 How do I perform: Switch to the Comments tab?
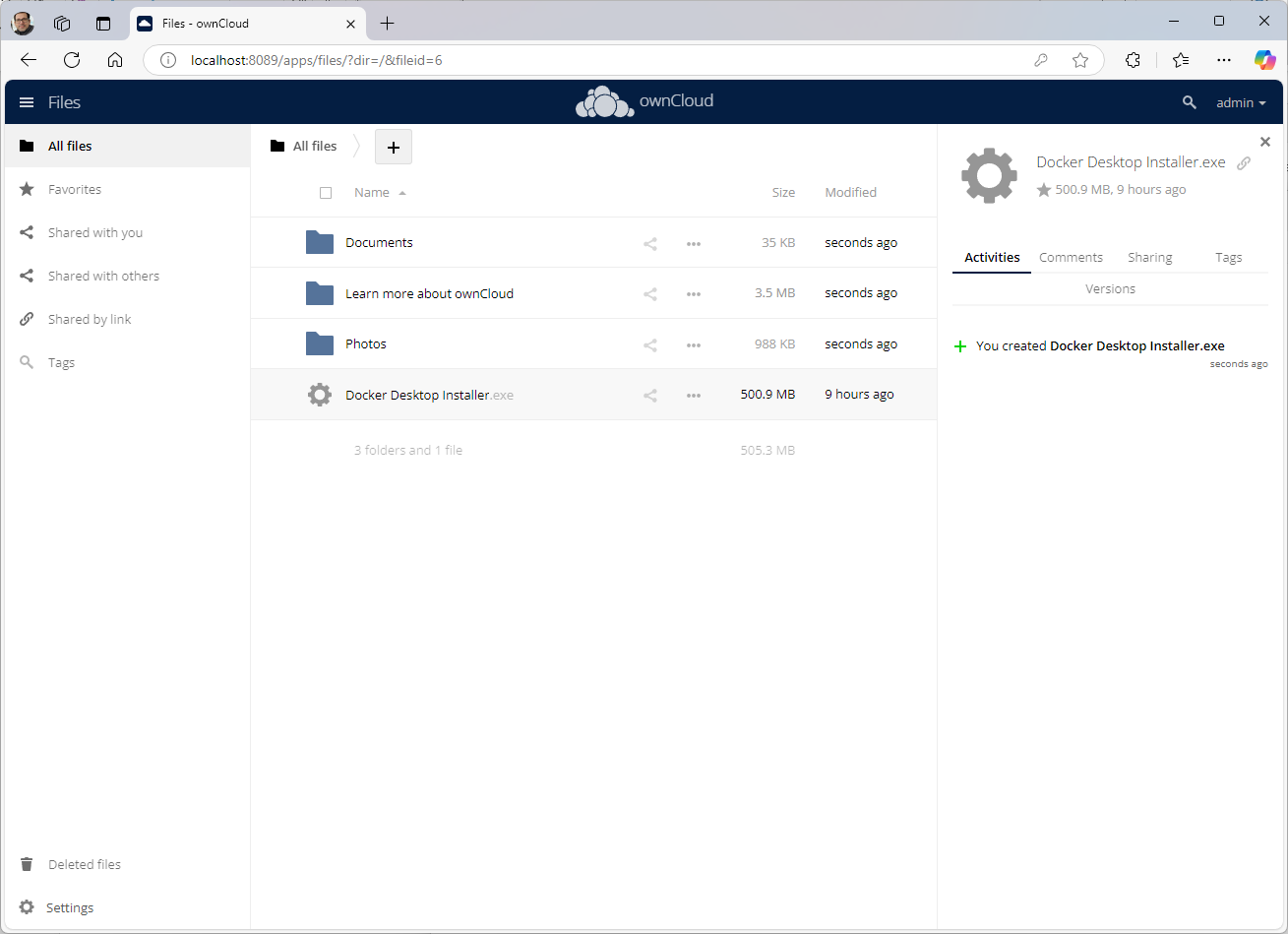tap(1071, 257)
